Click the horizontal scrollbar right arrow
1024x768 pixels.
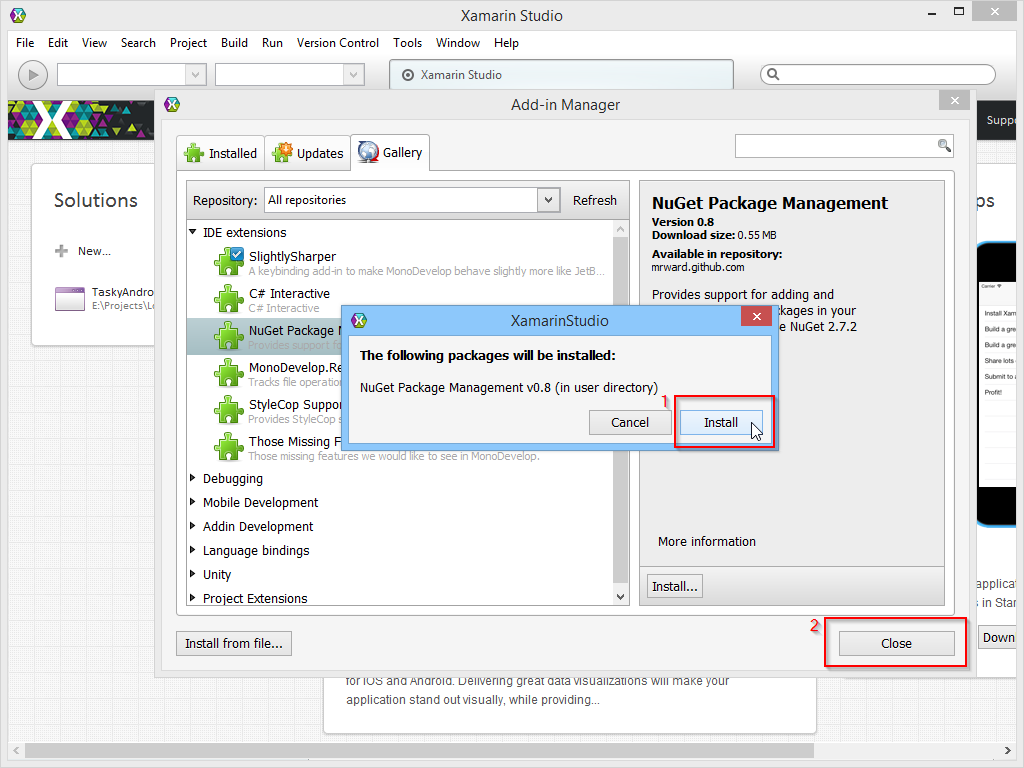coord(1008,750)
